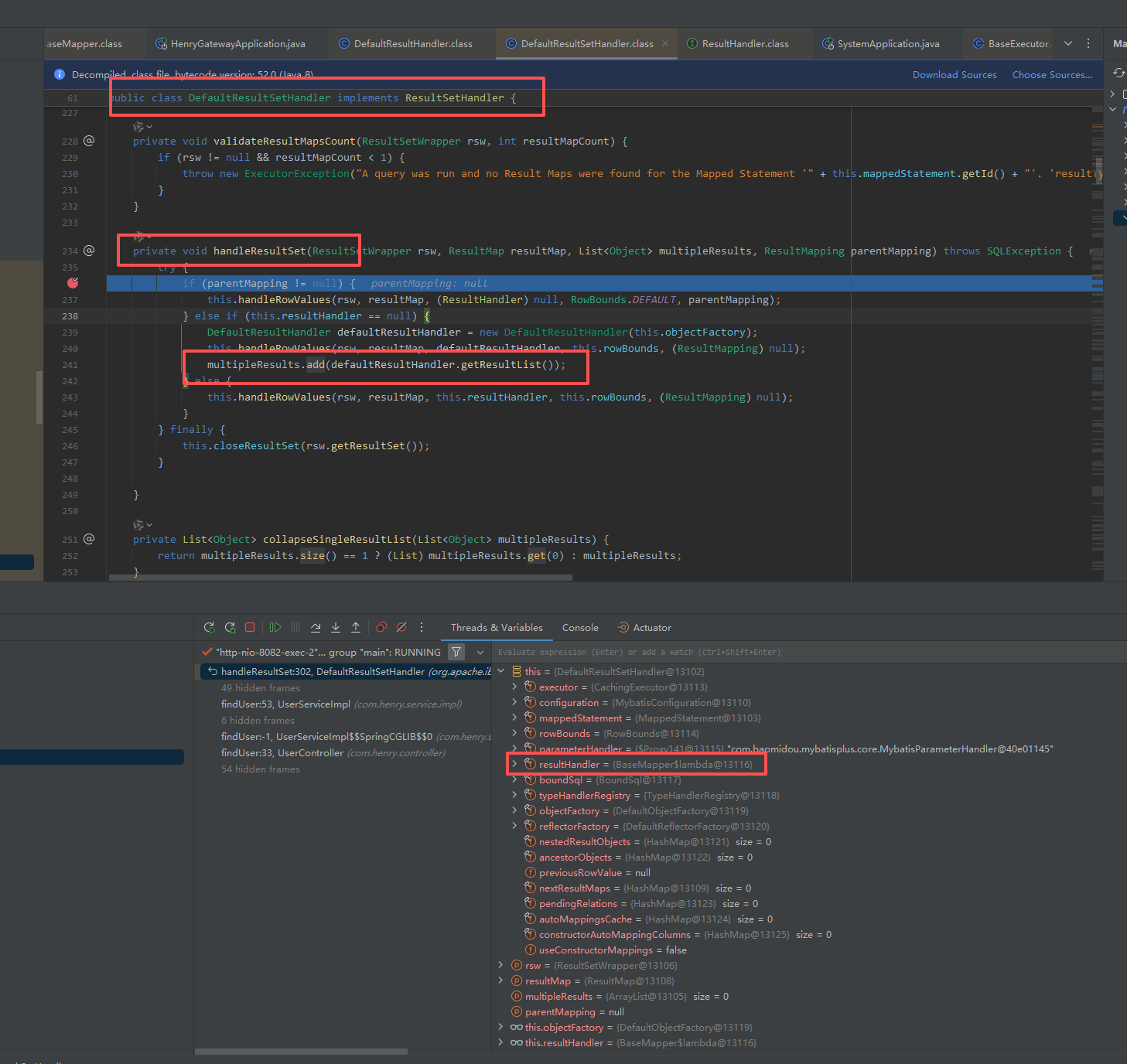Expand the boundSql variable node
The image size is (1127, 1064).
click(x=515, y=779)
